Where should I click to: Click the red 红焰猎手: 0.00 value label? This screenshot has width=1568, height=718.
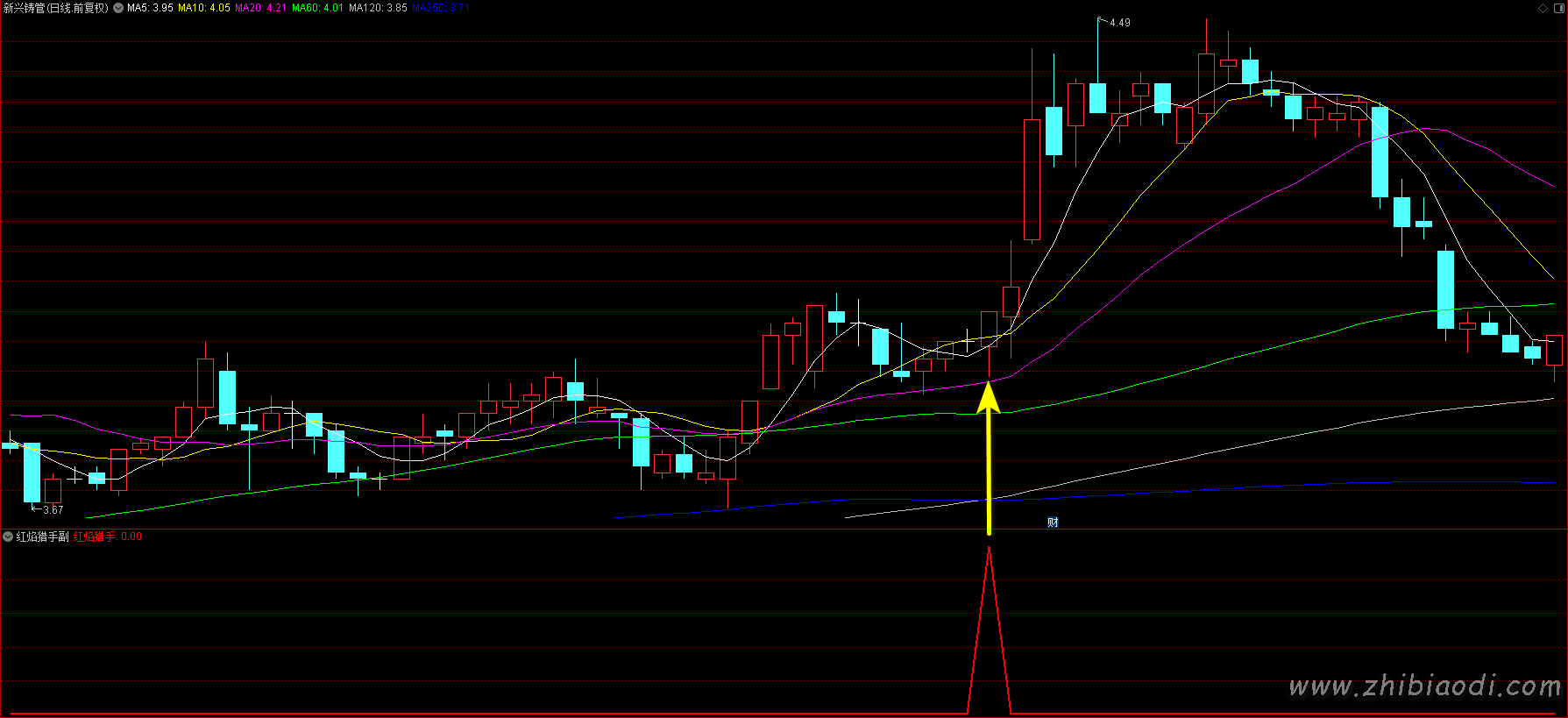(x=107, y=537)
